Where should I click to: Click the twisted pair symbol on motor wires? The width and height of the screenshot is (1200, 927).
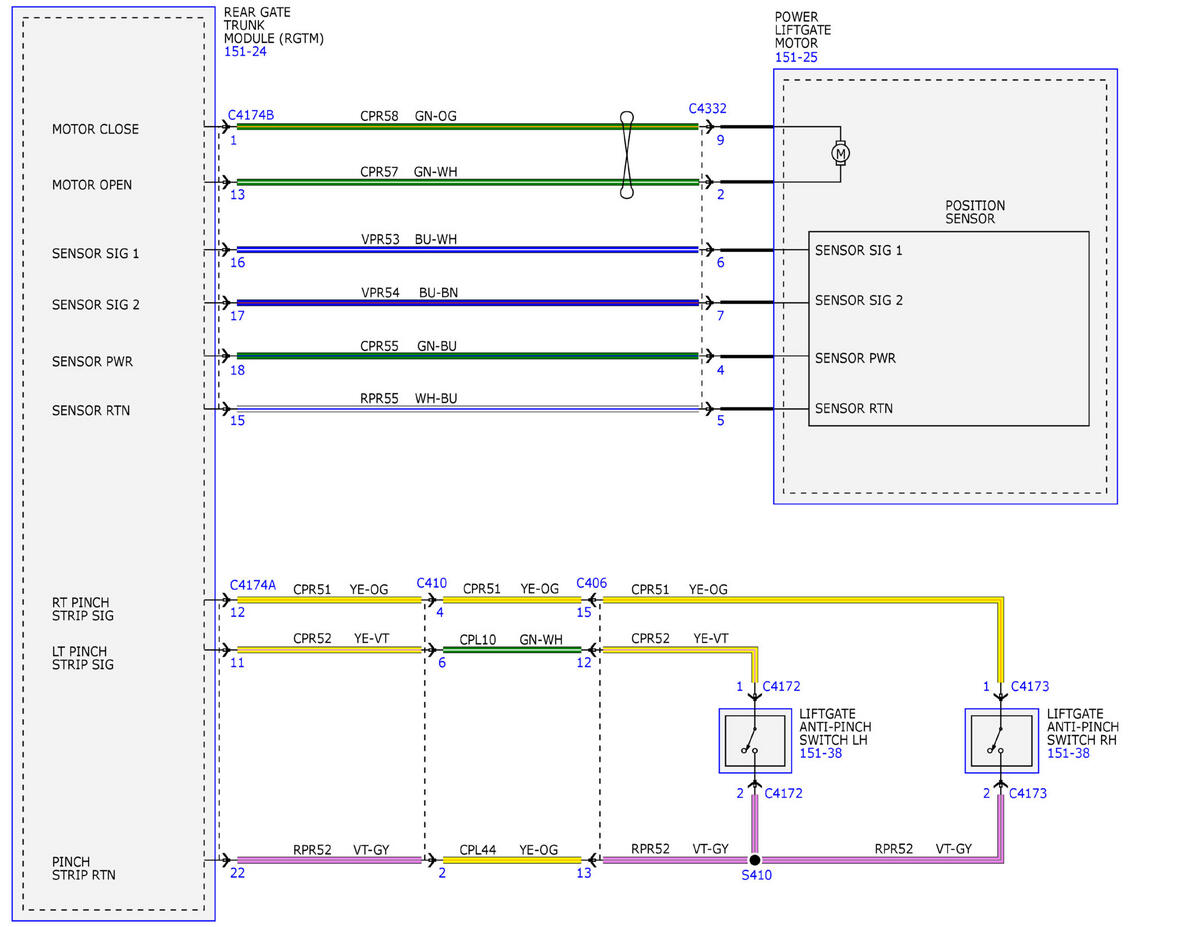(627, 155)
